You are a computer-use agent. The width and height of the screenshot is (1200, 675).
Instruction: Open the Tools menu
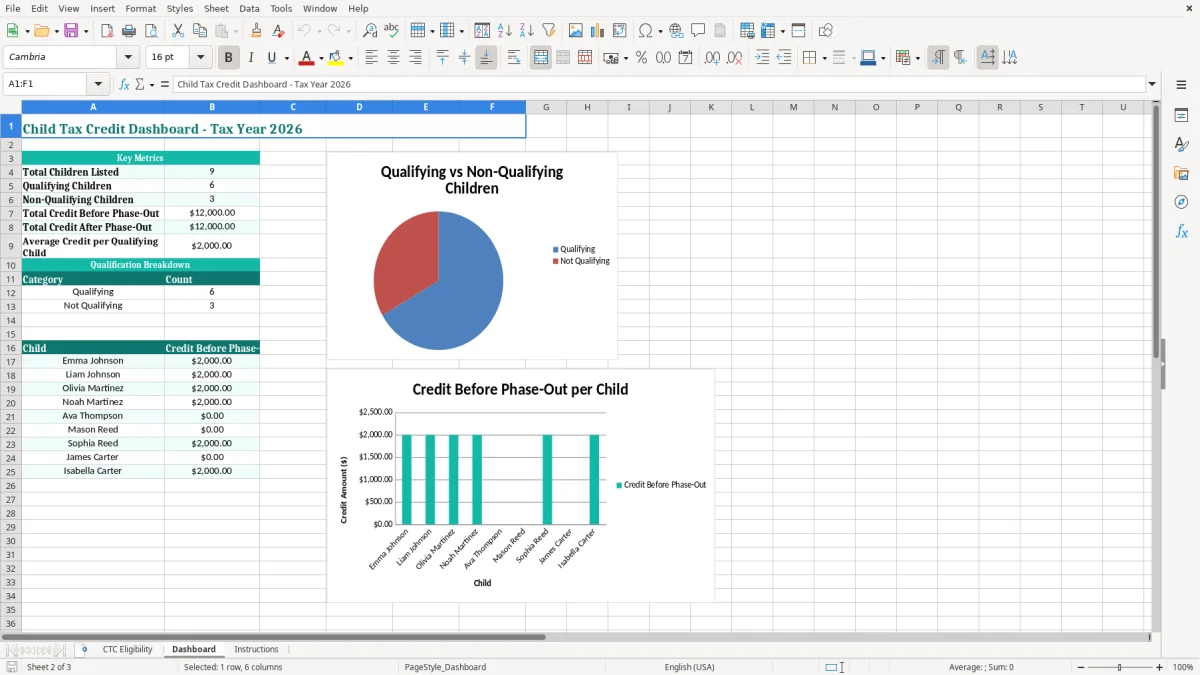281,8
